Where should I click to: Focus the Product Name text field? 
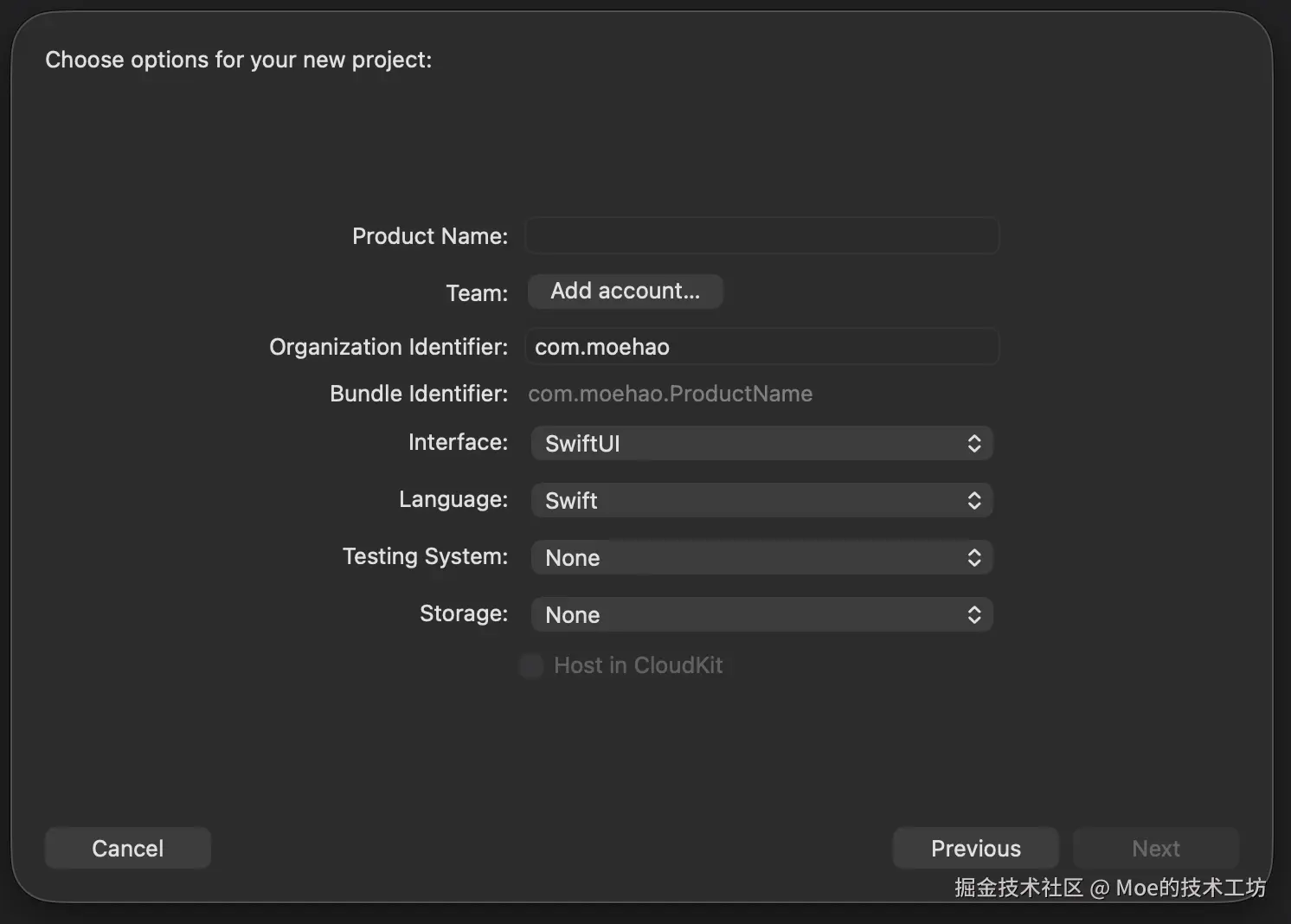pos(761,235)
